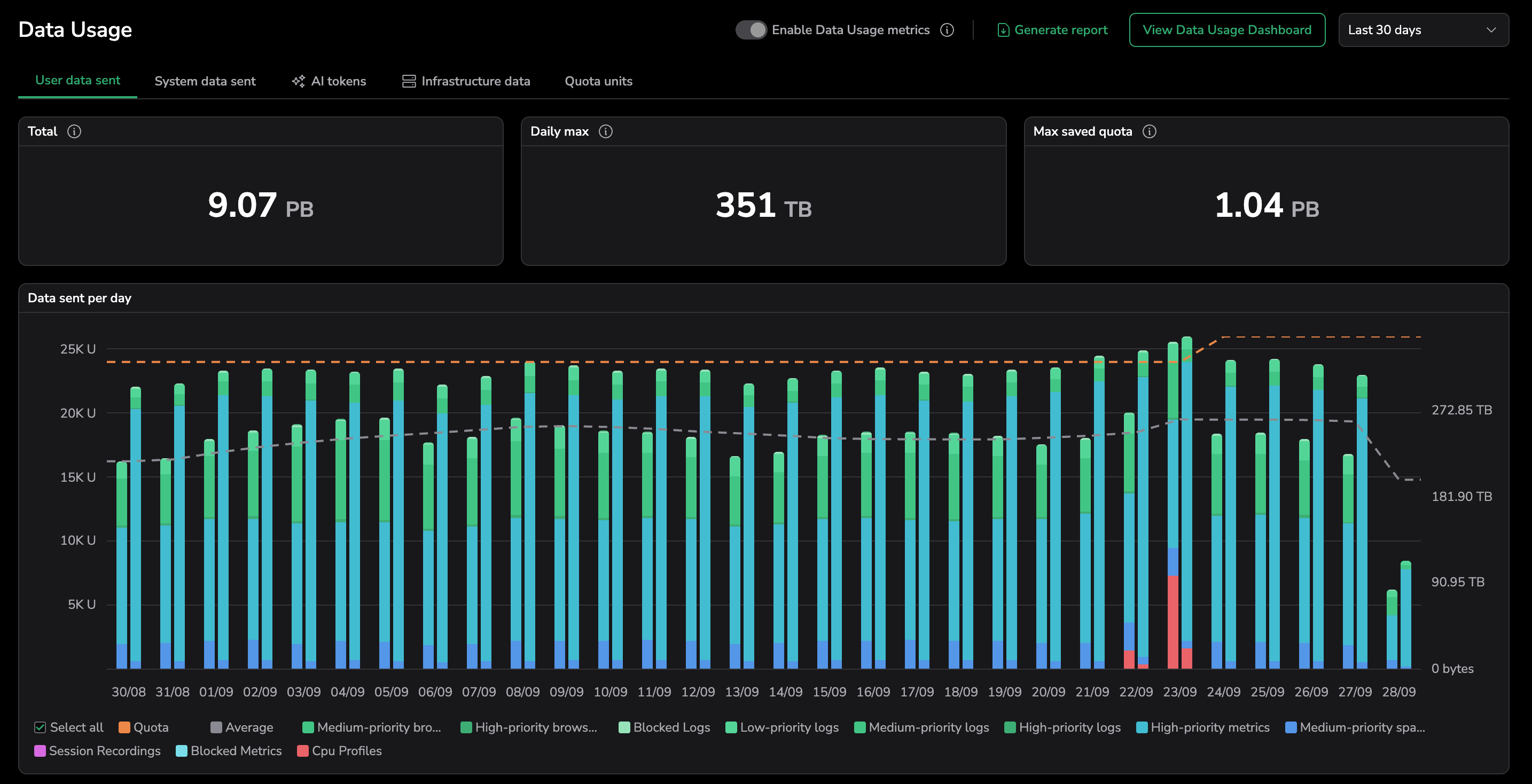Viewport: 1532px width, 784px height.
Task: Click info icon next to Total
Action: (74, 131)
